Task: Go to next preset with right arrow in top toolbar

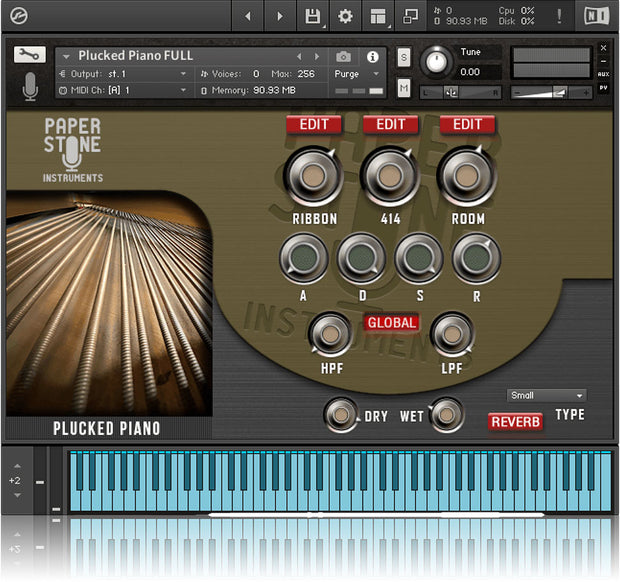Action: click(280, 16)
